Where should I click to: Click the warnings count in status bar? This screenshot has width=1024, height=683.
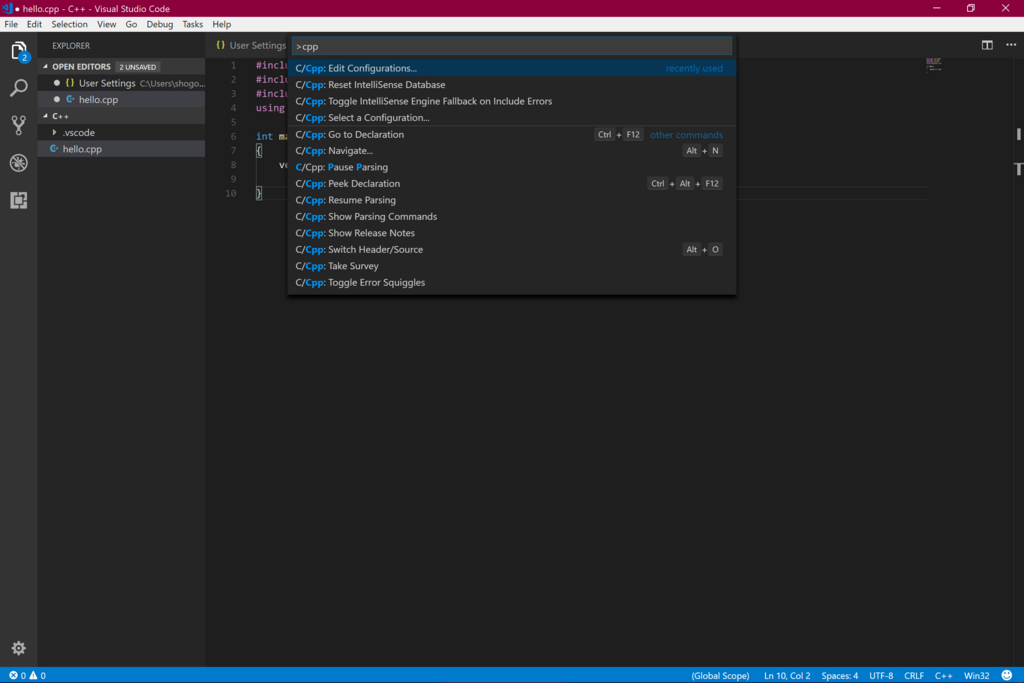click(x=38, y=675)
